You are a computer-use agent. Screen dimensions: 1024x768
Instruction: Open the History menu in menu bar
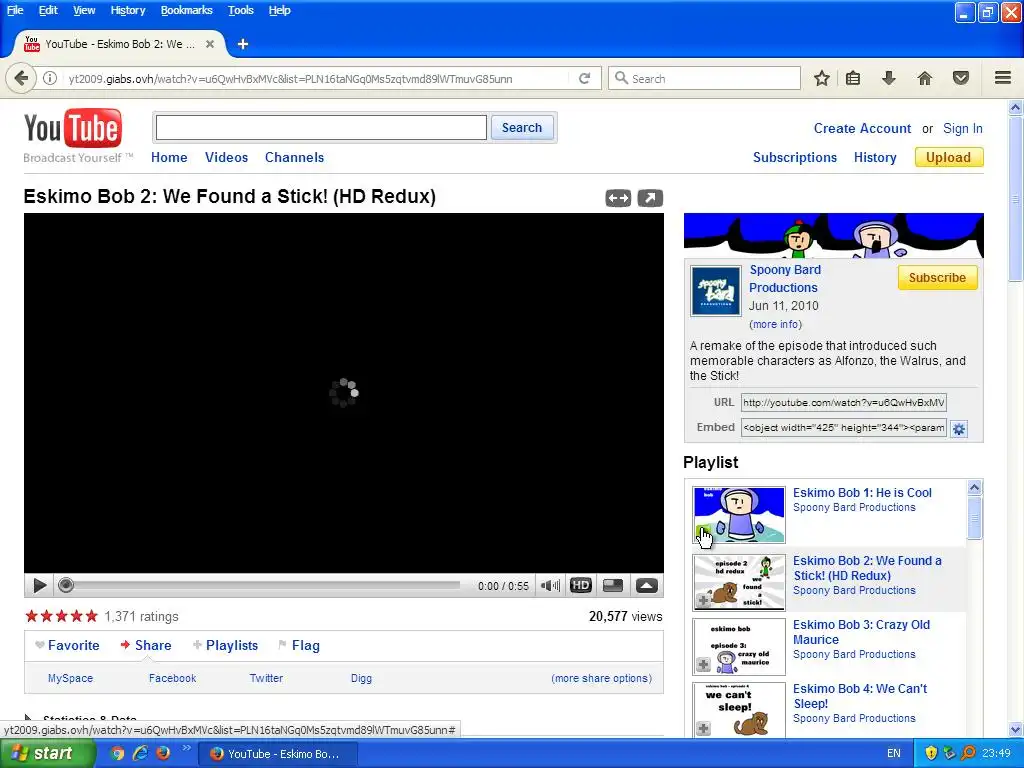pos(127,10)
